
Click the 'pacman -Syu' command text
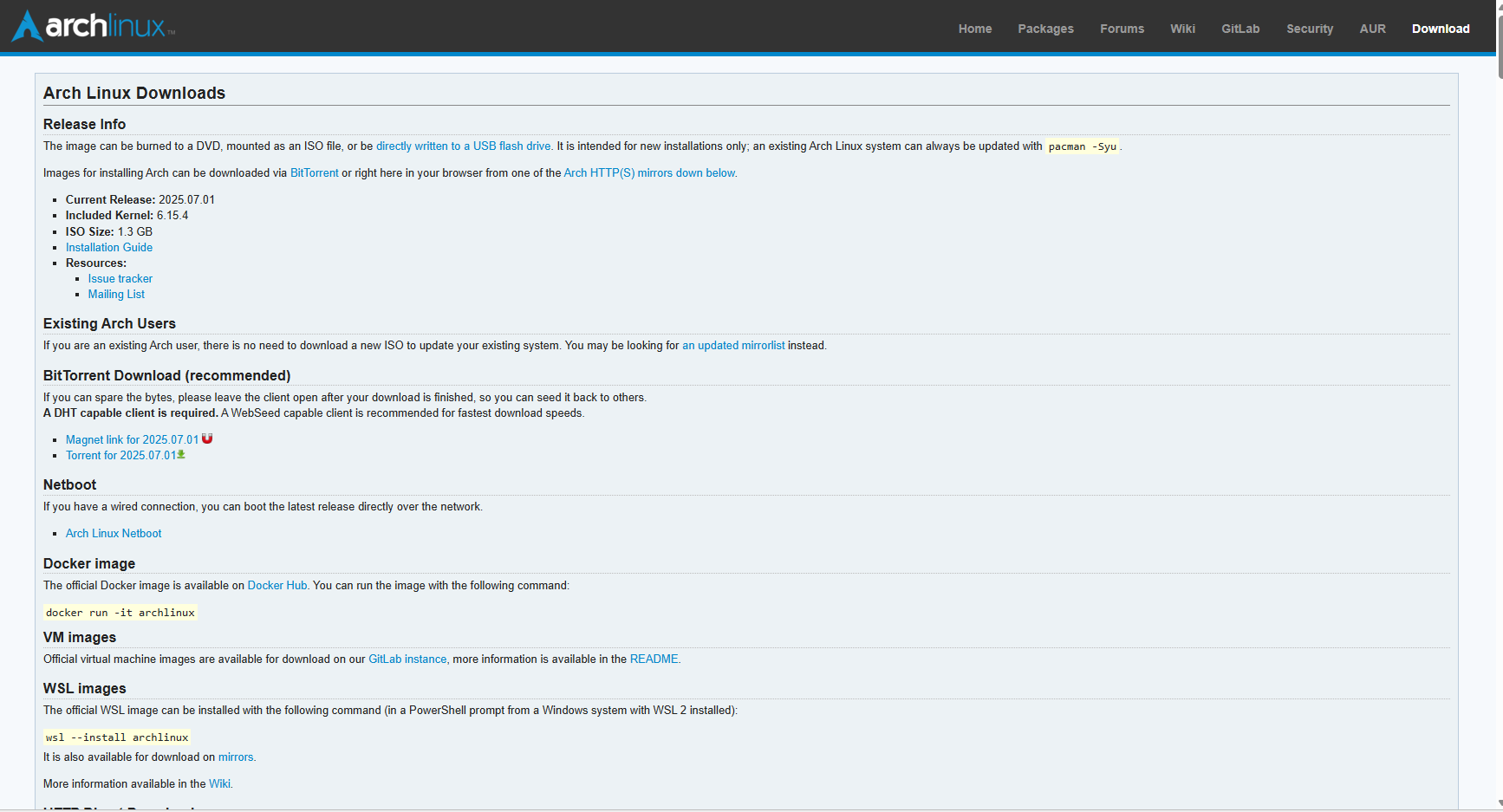pyautogui.click(x=1083, y=146)
